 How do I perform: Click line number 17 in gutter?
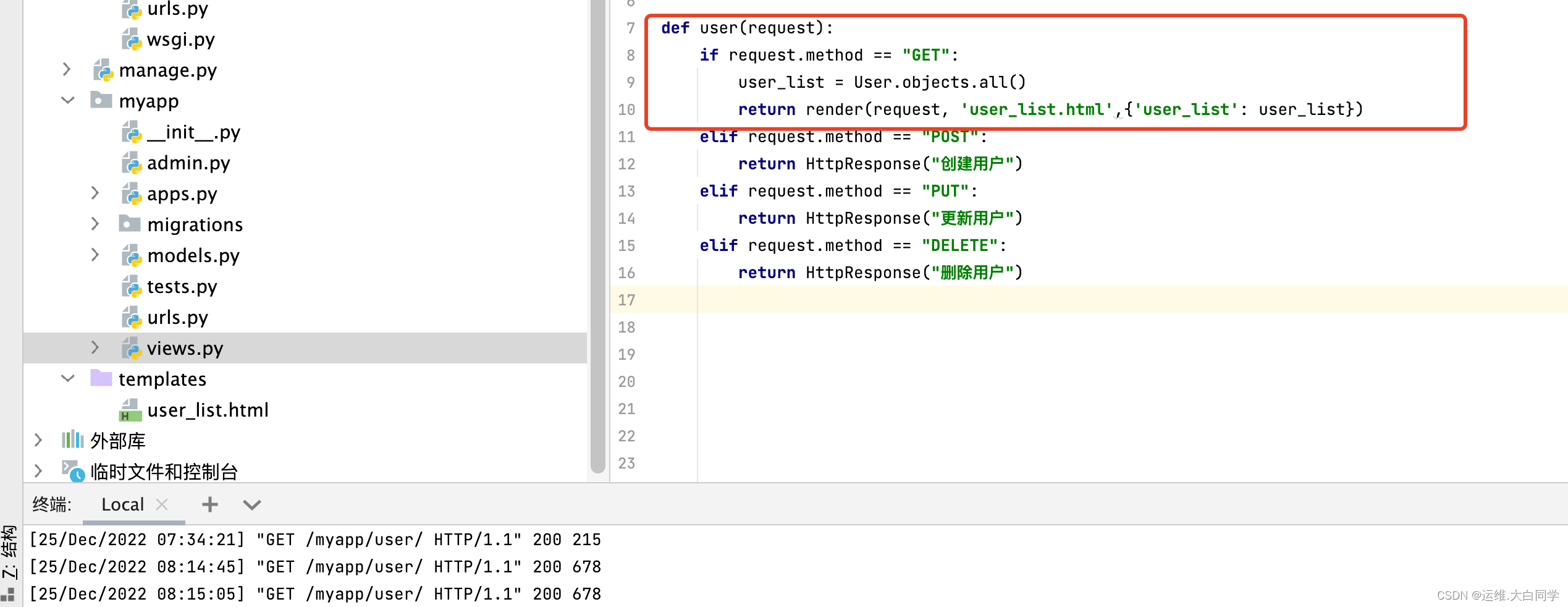626,300
